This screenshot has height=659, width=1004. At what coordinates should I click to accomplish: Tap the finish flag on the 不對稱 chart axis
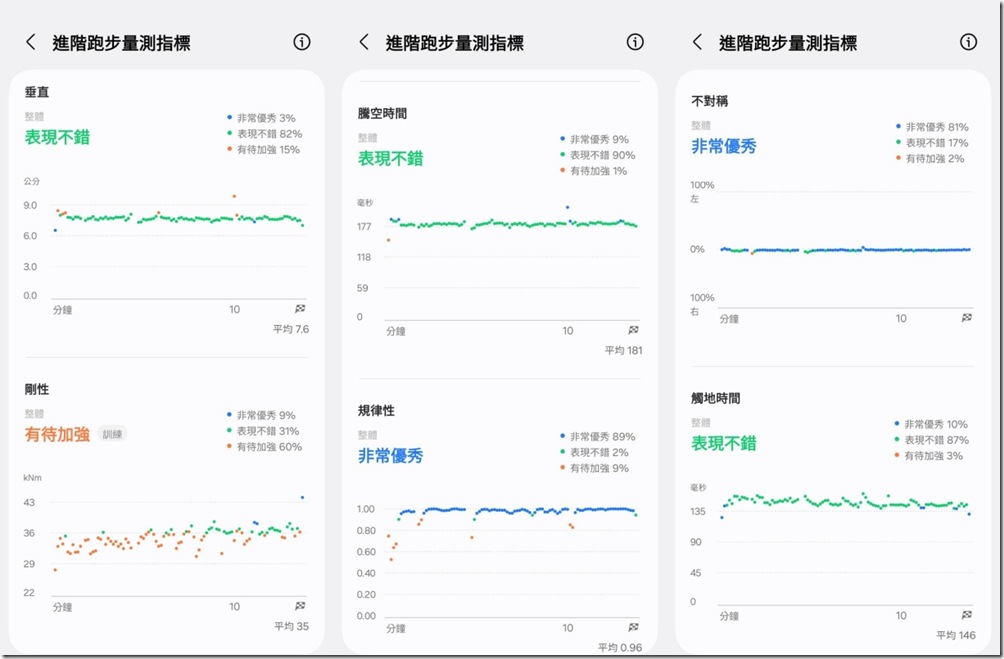967,318
